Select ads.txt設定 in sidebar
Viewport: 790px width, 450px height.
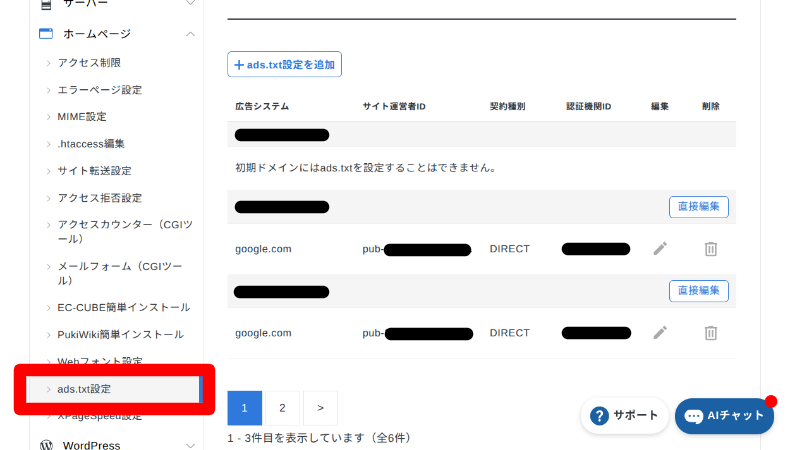[x=114, y=389]
